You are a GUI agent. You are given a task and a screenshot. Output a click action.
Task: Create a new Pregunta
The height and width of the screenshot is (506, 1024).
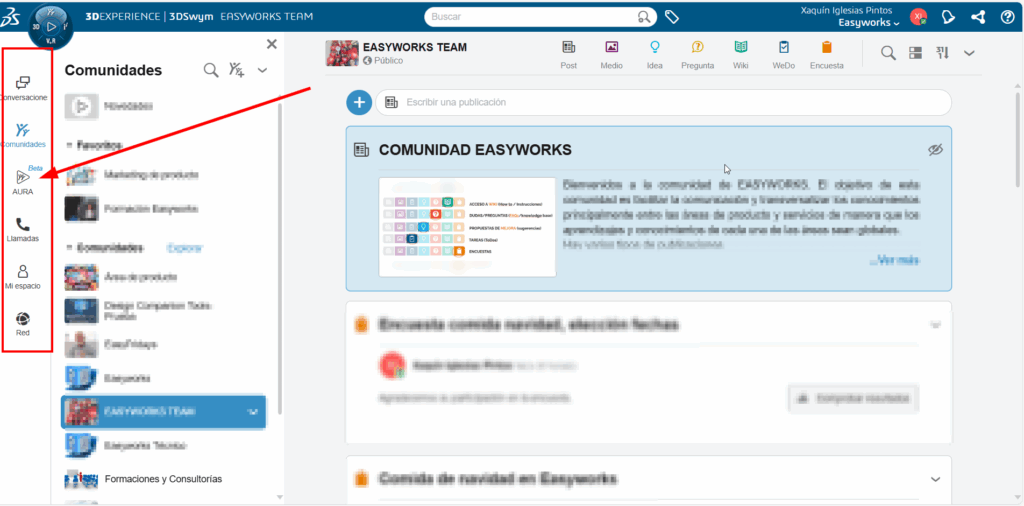click(697, 54)
